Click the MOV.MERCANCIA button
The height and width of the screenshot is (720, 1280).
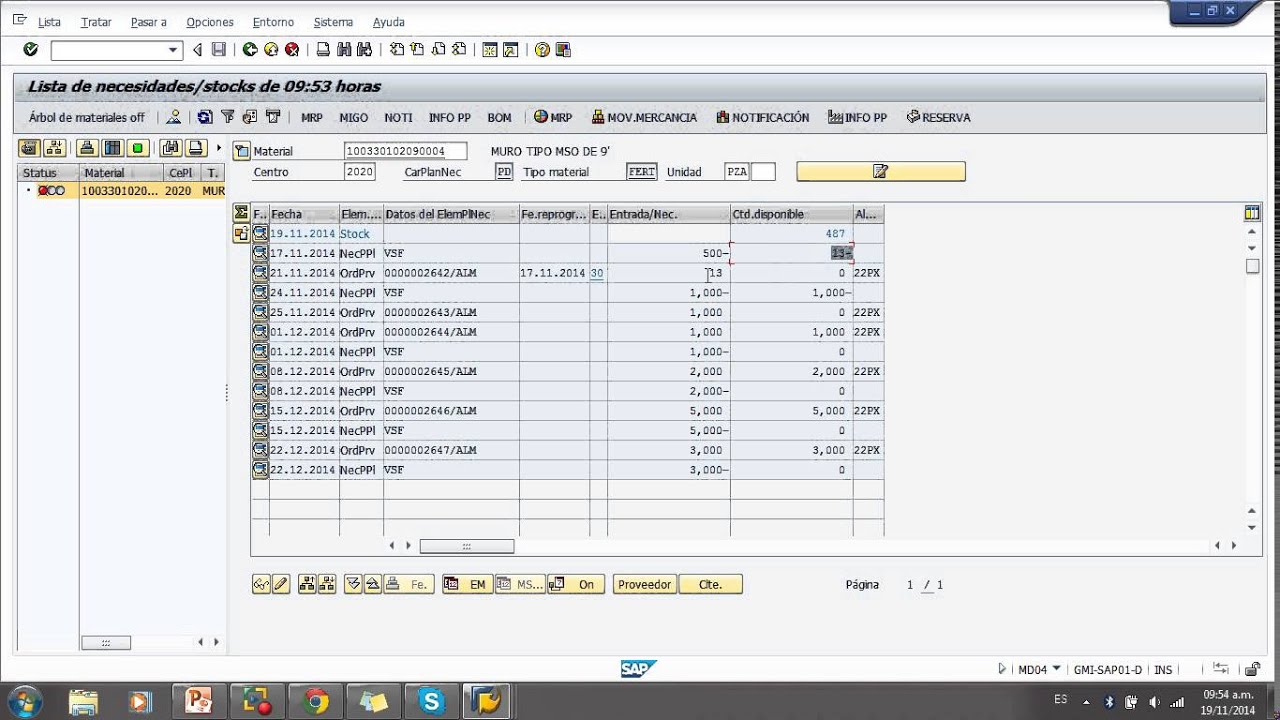tap(644, 117)
